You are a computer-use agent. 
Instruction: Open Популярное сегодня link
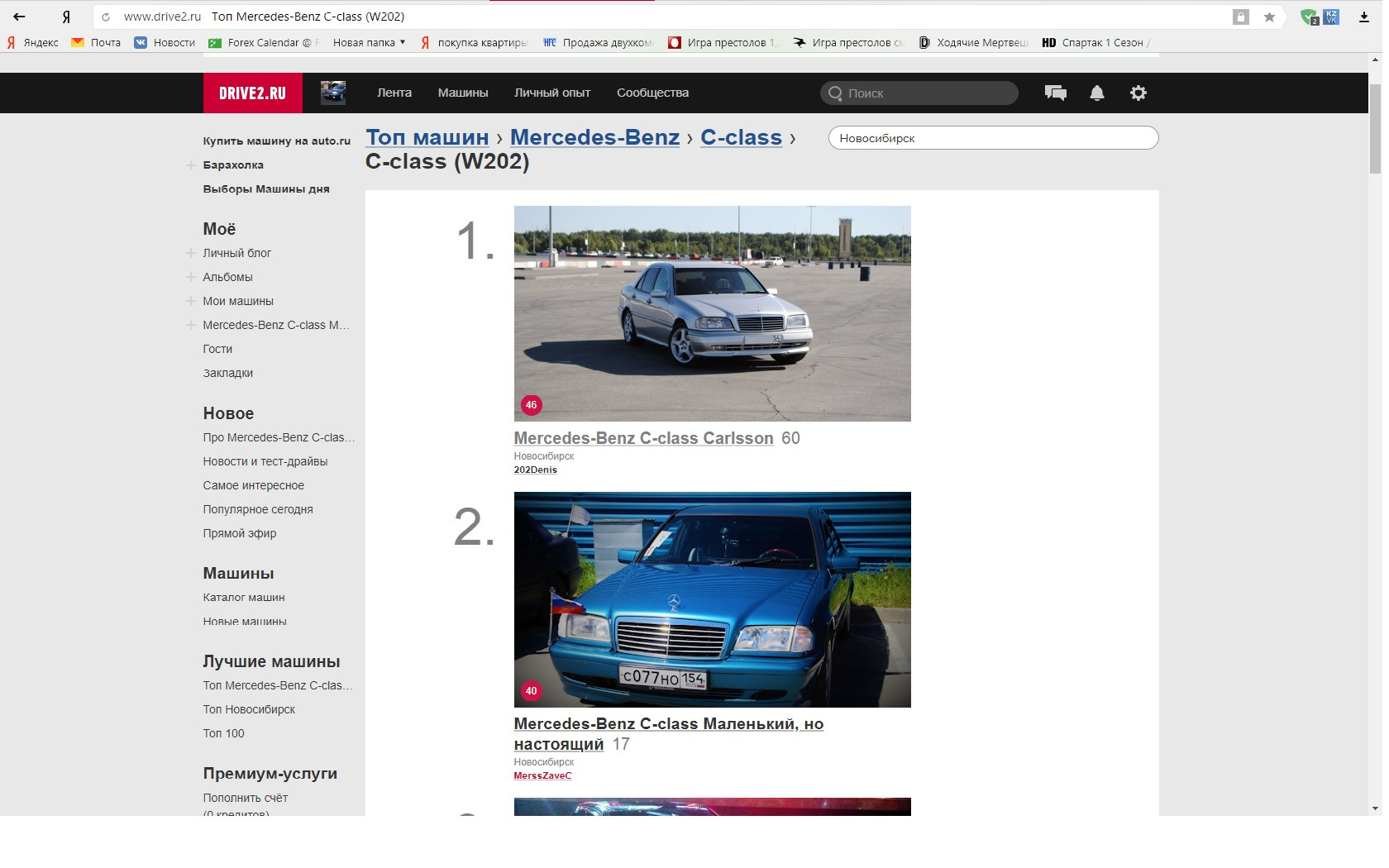258,509
